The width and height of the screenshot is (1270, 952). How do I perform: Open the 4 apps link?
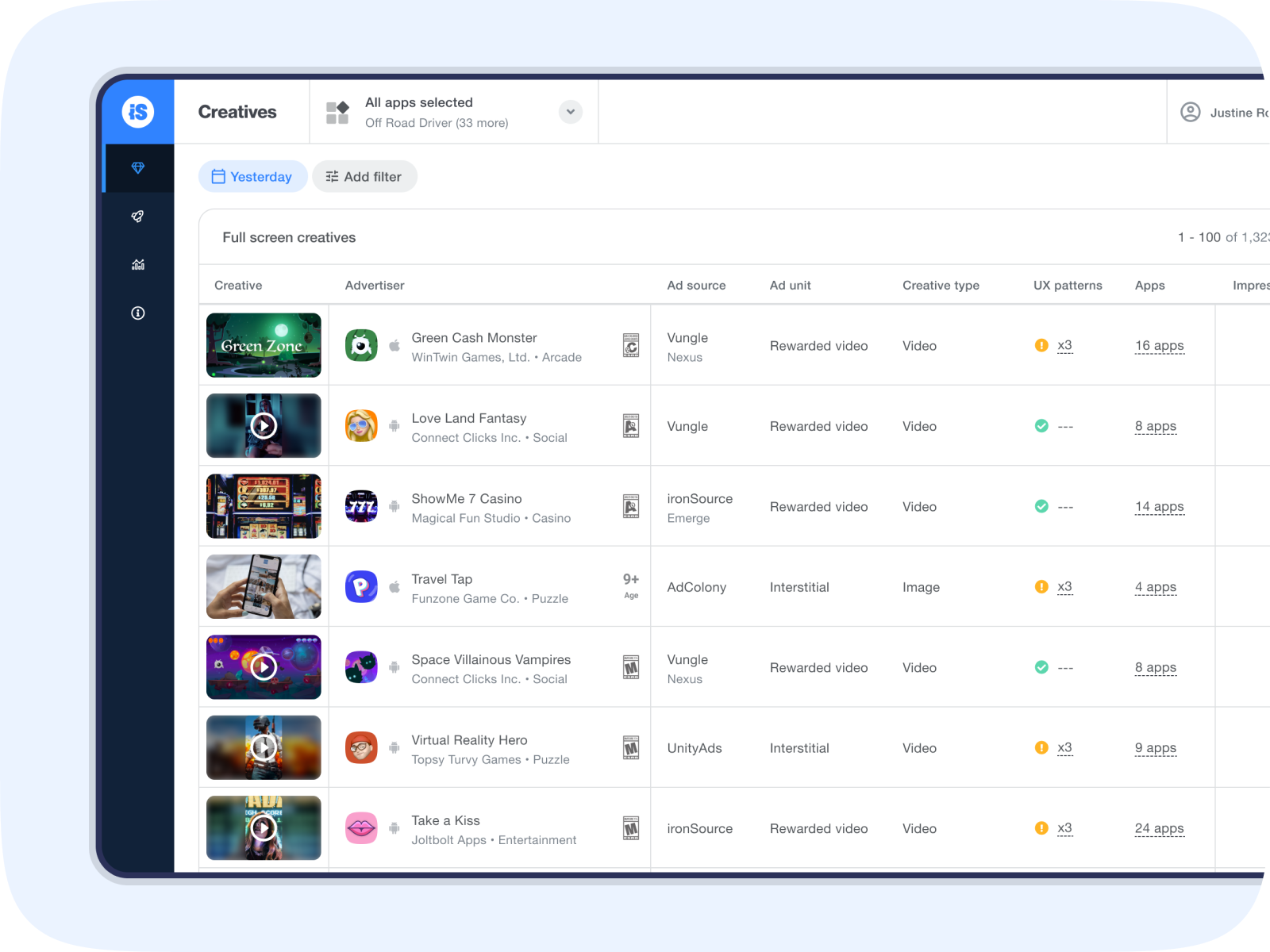click(1156, 587)
